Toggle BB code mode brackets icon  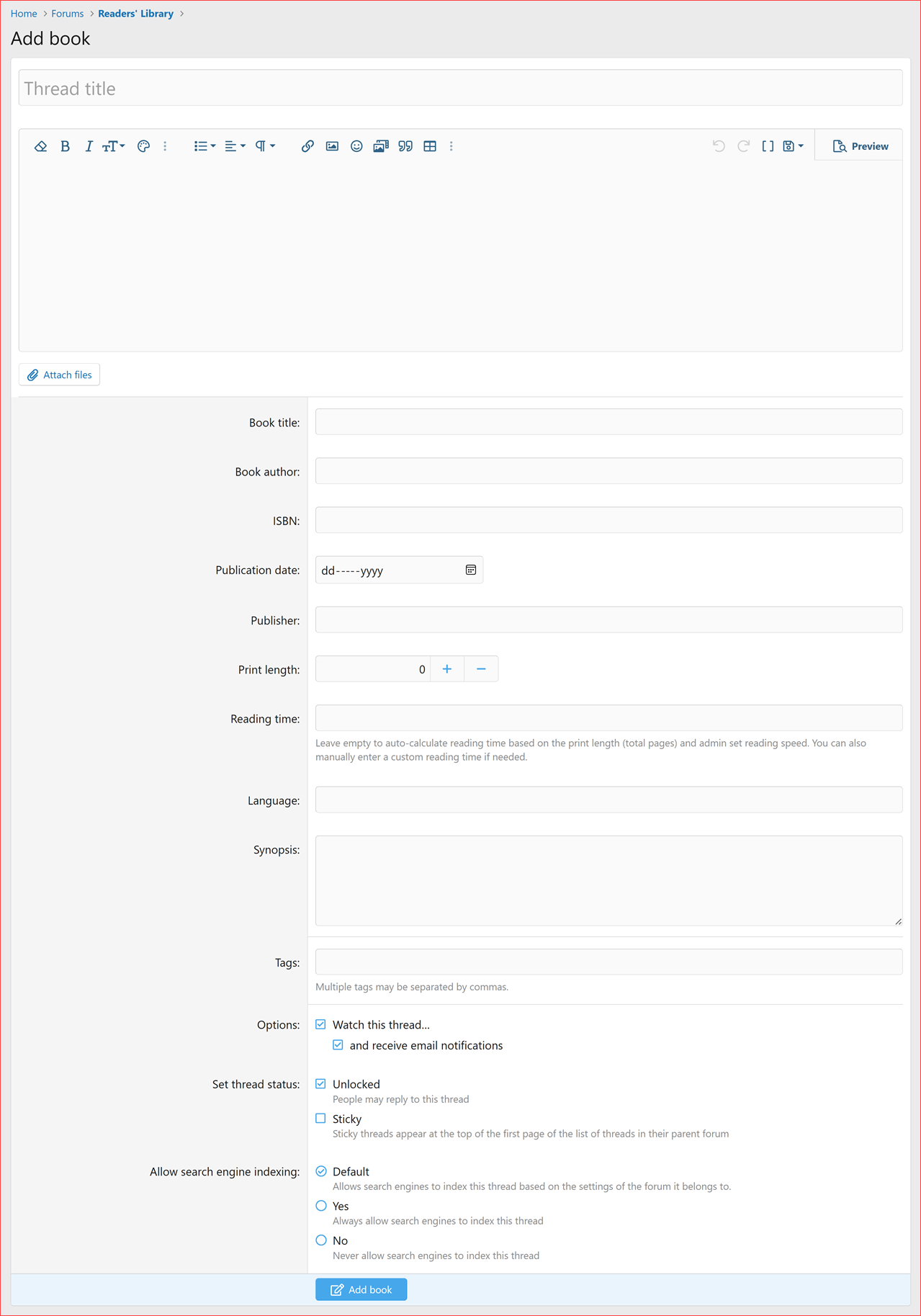point(768,146)
